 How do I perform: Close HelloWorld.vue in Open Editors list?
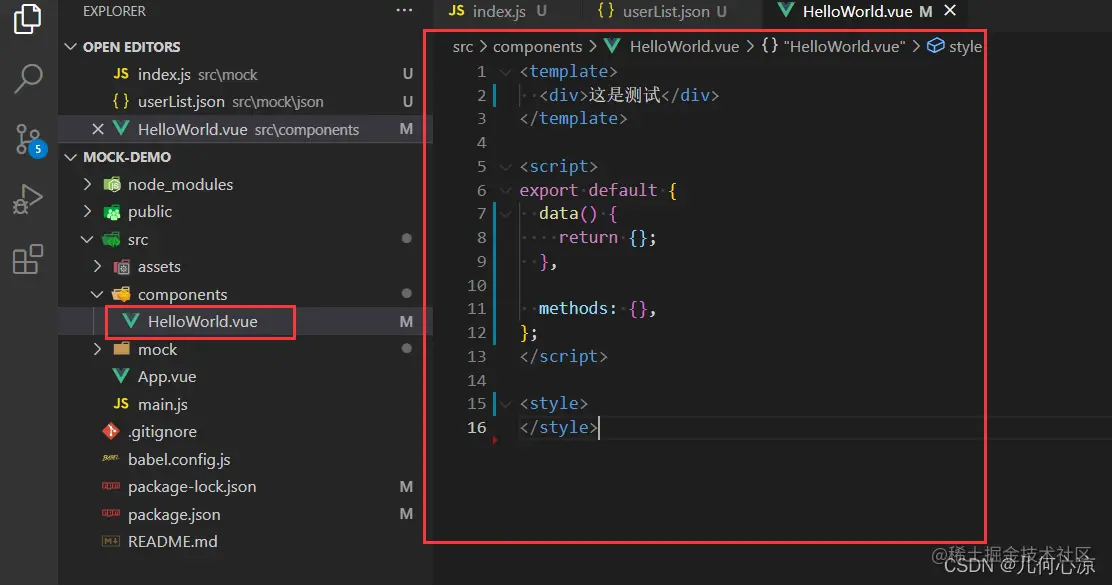point(98,129)
